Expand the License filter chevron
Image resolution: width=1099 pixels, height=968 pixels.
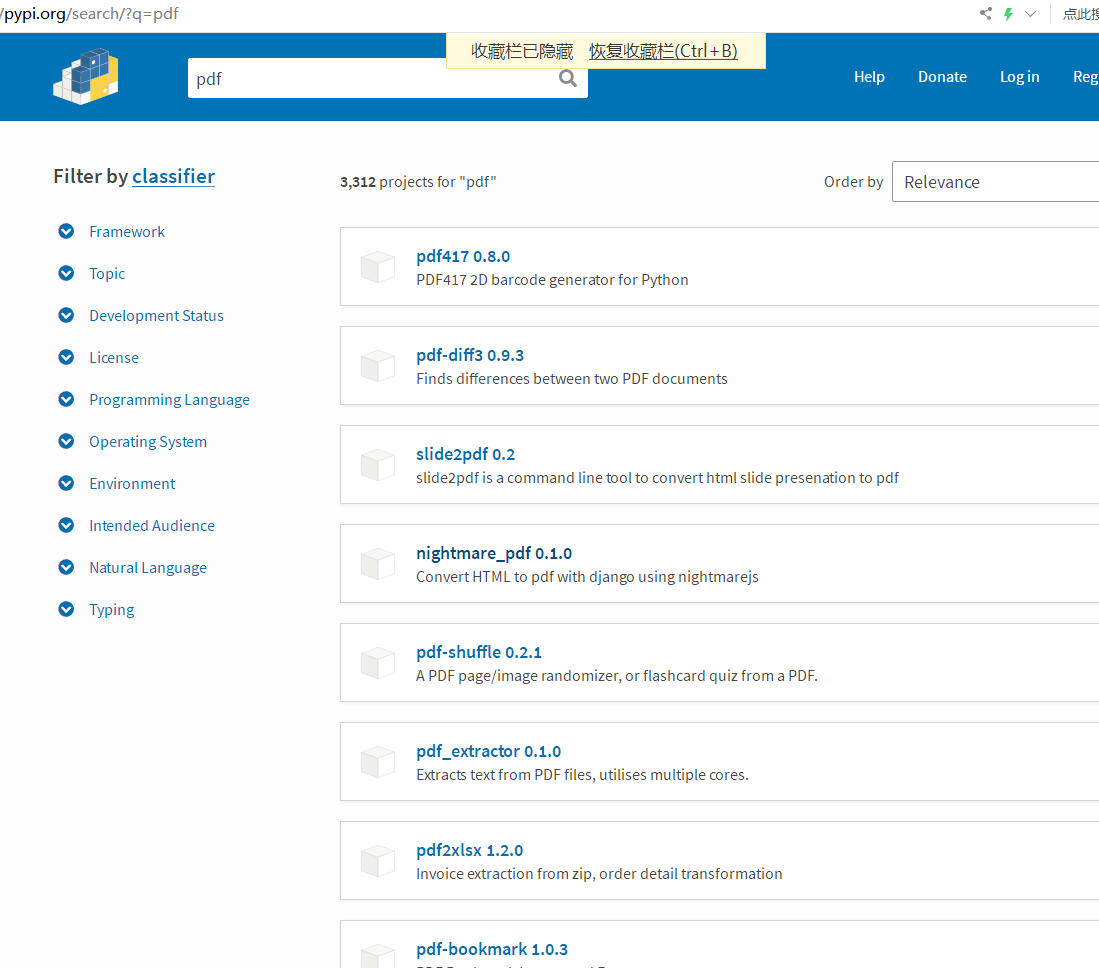(x=66, y=357)
